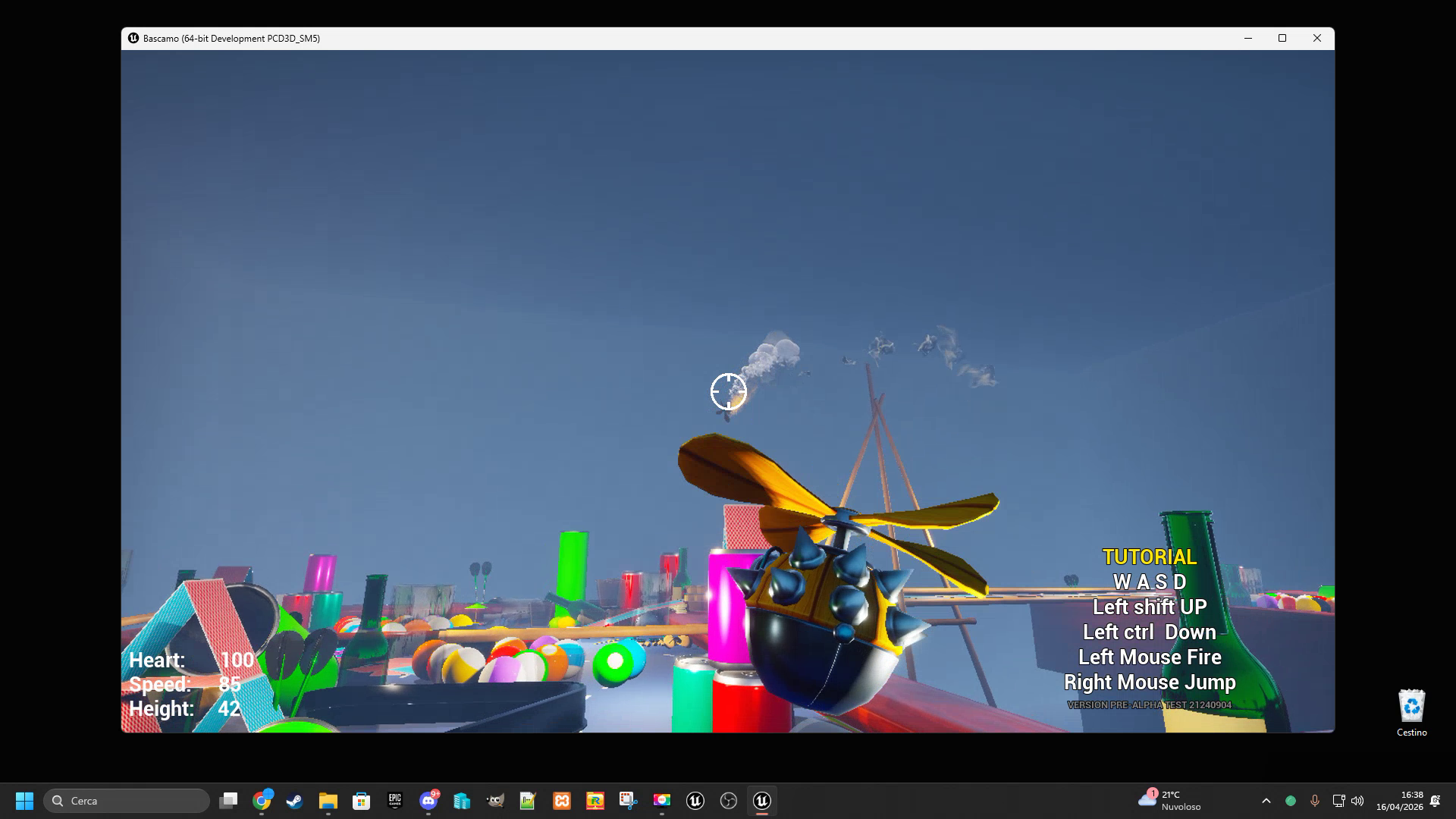Viewport: 1456px width, 819px height.
Task: Open Task View from taskbar
Action: (x=228, y=801)
